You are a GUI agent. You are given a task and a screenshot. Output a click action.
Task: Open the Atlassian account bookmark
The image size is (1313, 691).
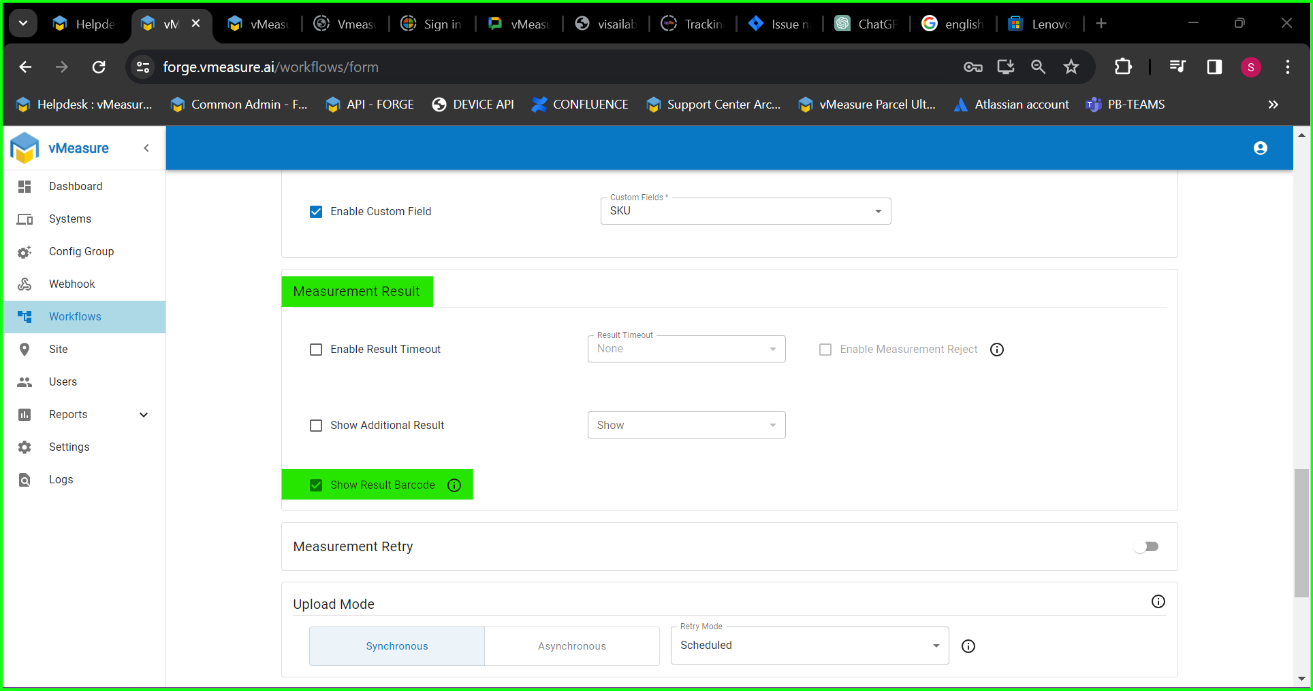[1011, 104]
